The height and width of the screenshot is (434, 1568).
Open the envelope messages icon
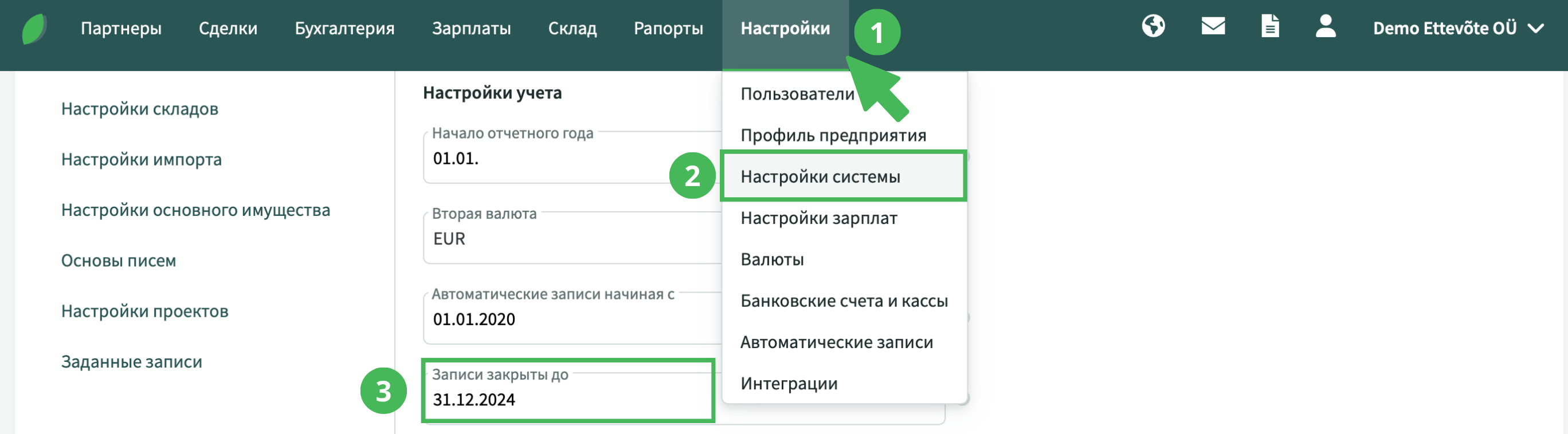coord(1213,27)
